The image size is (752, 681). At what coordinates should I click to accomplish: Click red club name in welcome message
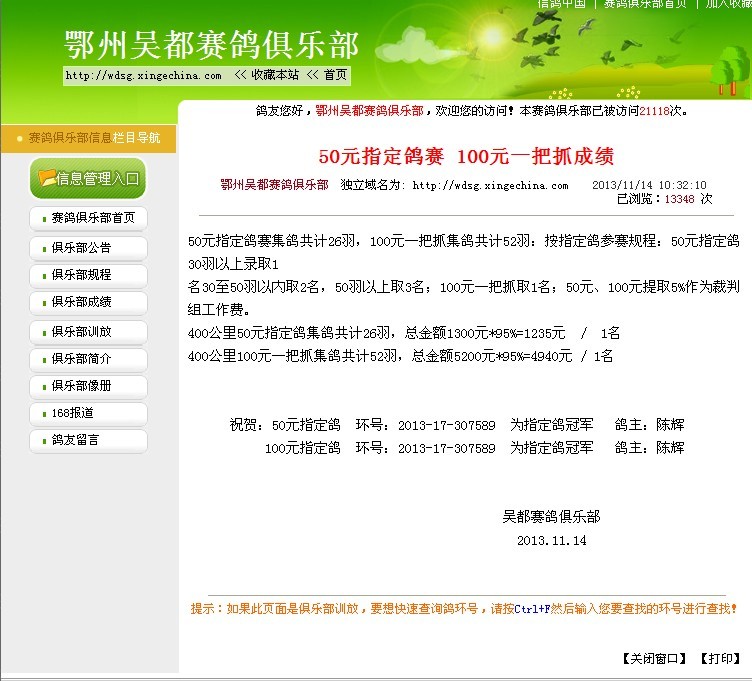[370, 111]
